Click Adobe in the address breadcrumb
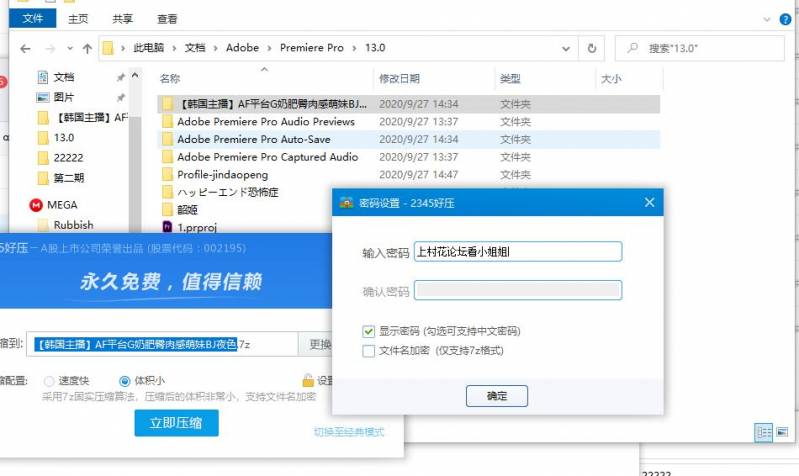799x476 pixels. click(242, 48)
